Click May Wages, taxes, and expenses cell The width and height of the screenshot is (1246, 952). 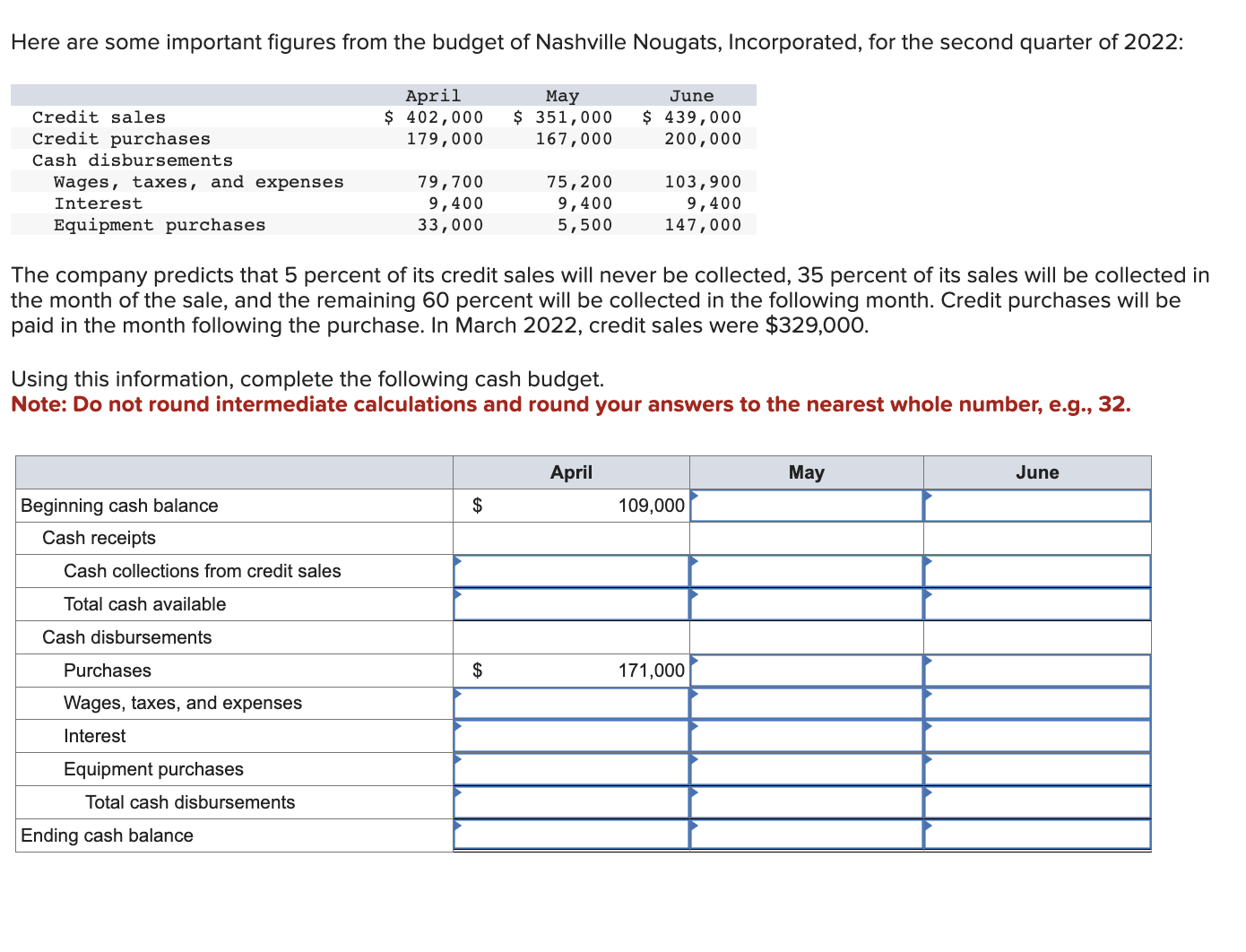pyautogui.click(x=807, y=703)
